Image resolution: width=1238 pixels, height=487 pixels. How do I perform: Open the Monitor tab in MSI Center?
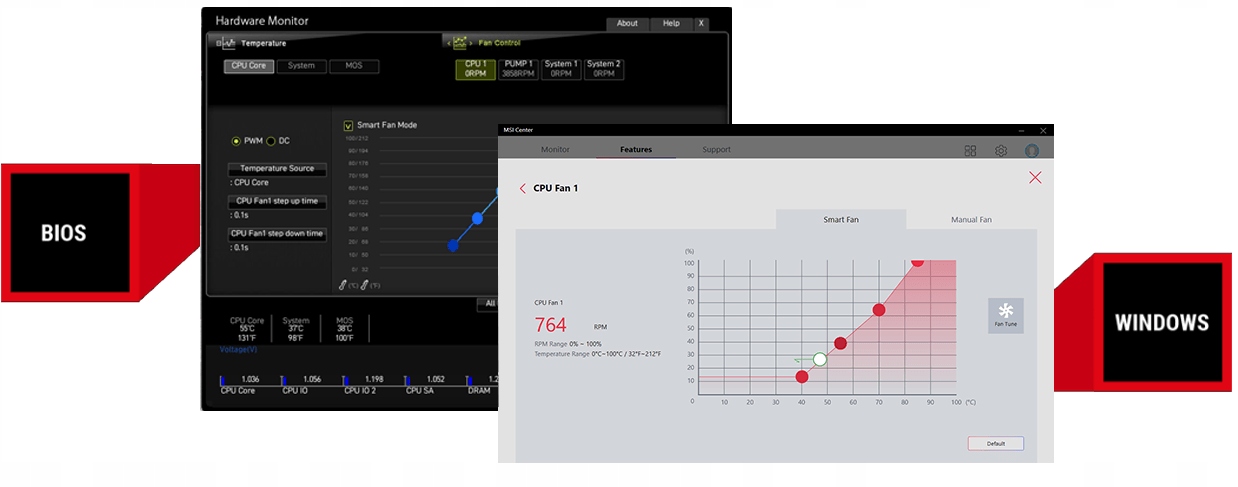(555, 150)
